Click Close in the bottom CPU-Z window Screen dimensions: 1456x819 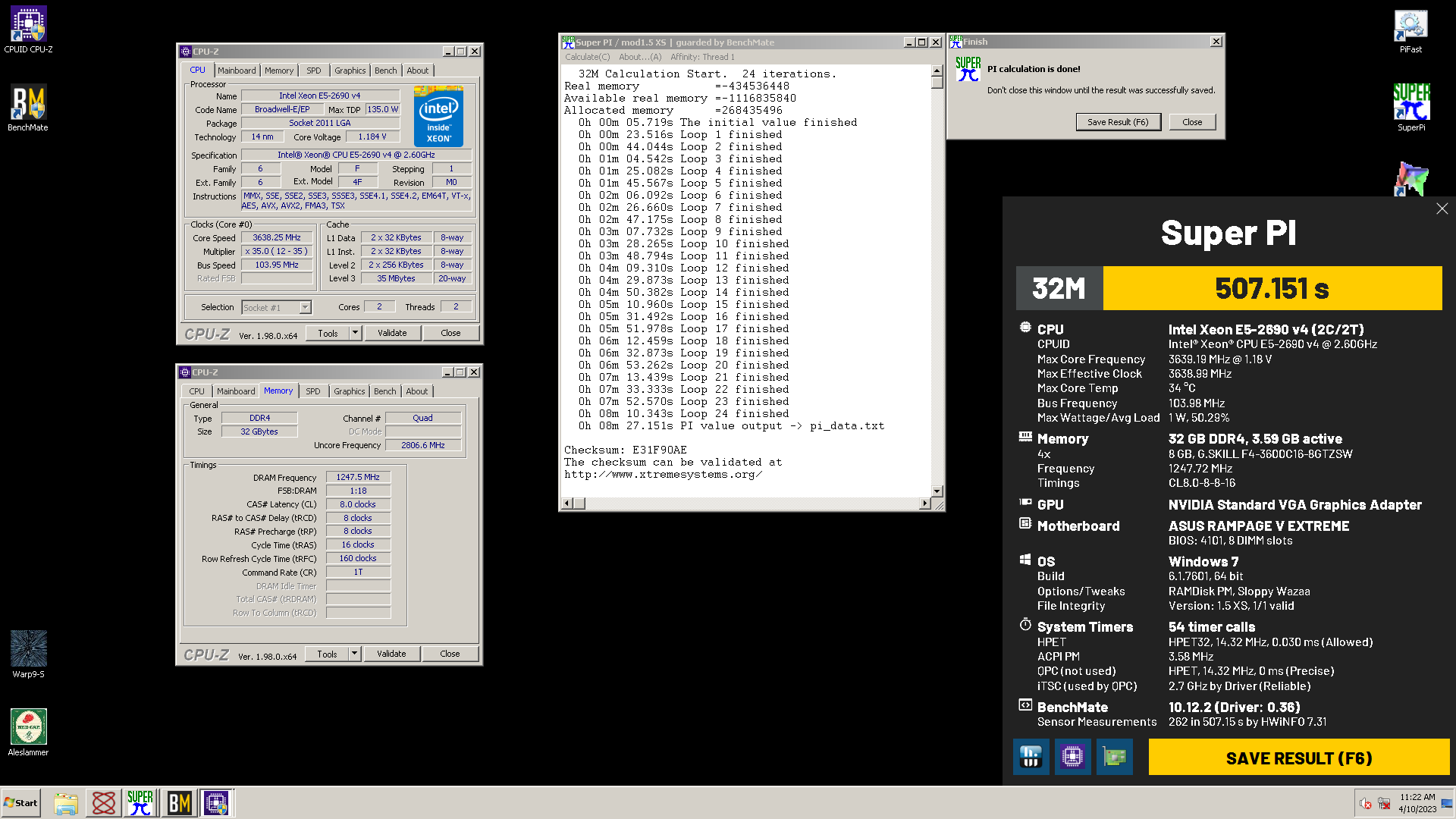click(x=450, y=654)
